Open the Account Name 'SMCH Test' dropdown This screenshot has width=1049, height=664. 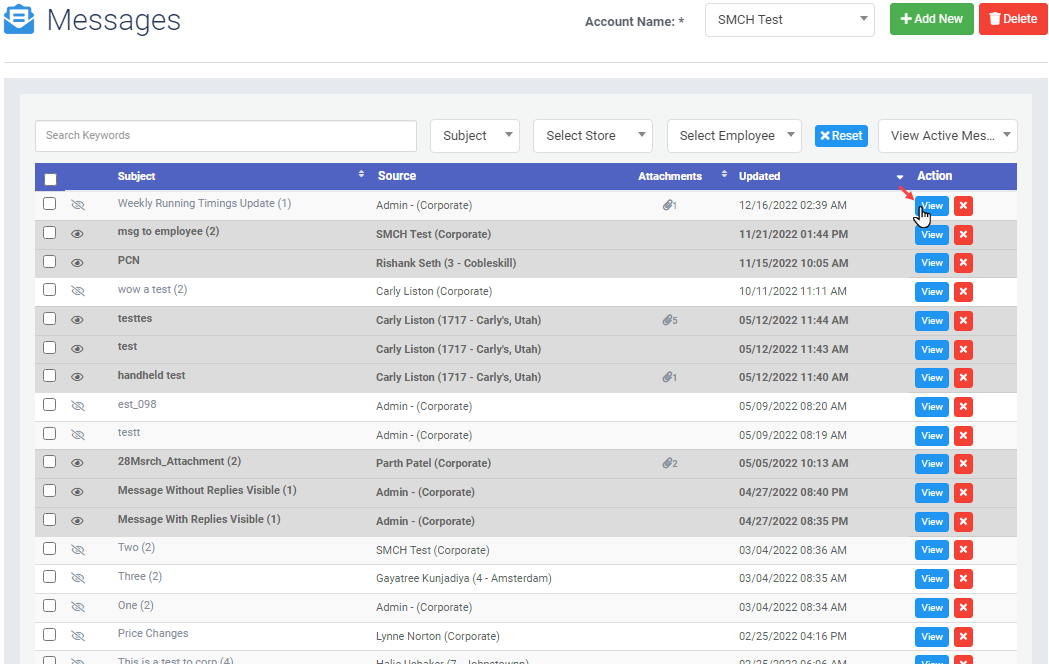pos(789,19)
